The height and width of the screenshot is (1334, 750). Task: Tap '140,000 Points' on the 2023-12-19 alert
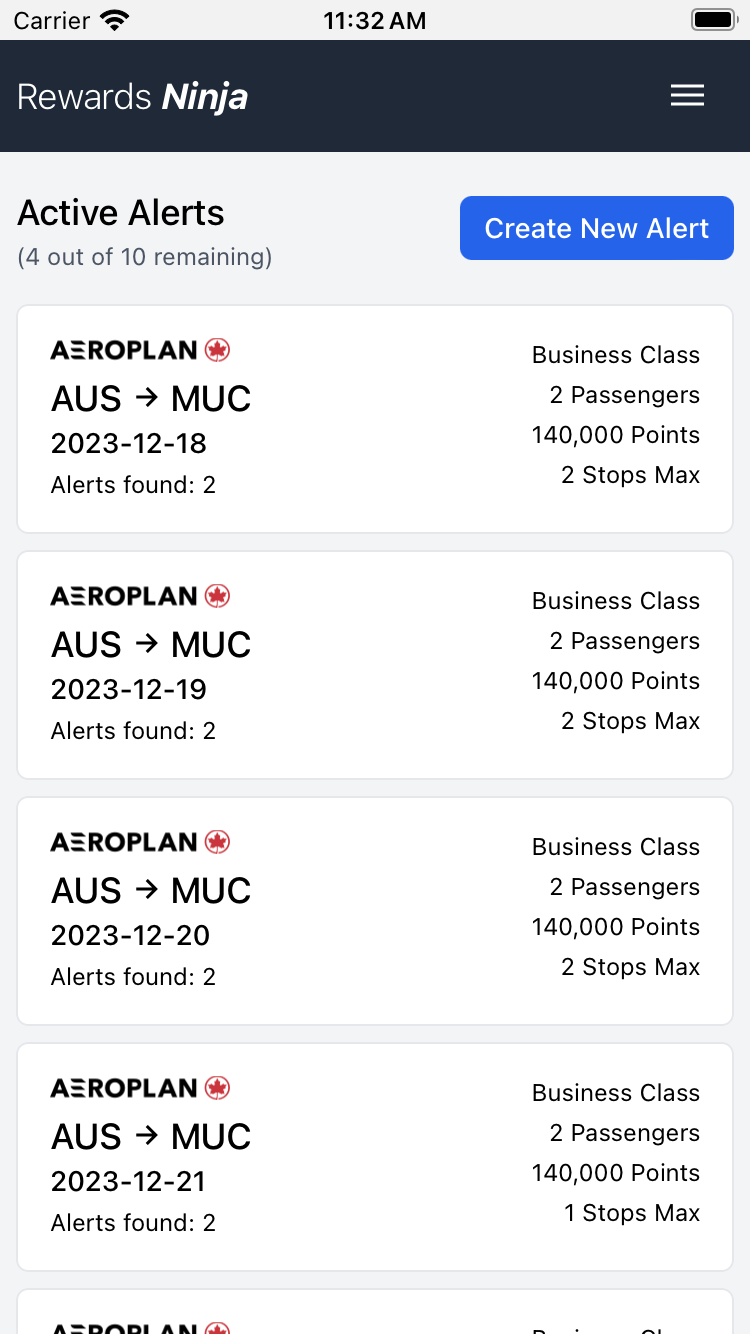coord(615,681)
